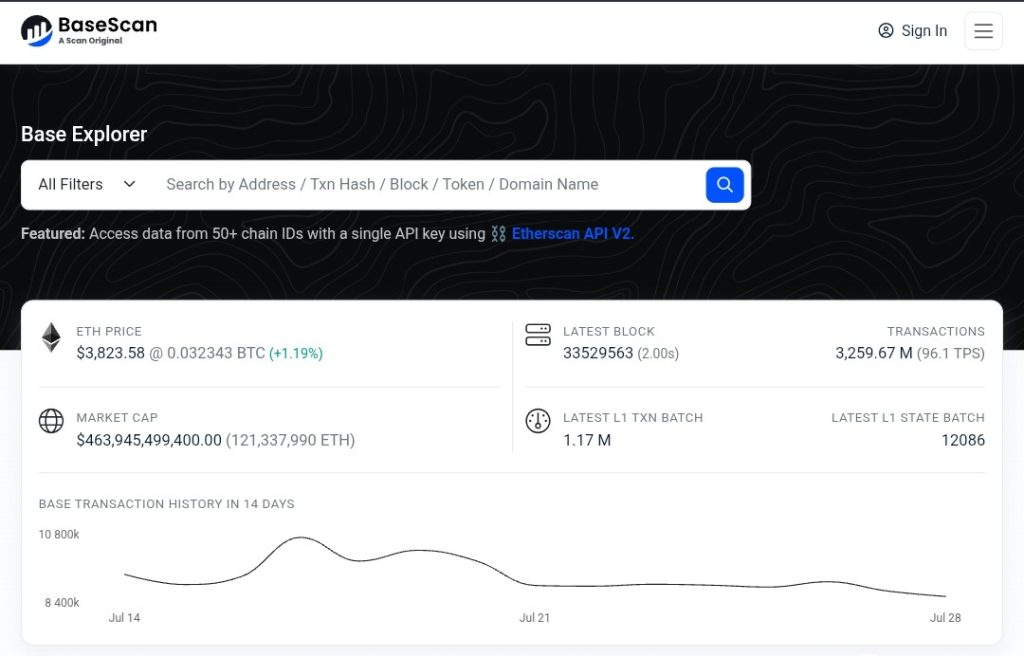Click the ETH price $3,823.58 value

(x=110, y=353)
